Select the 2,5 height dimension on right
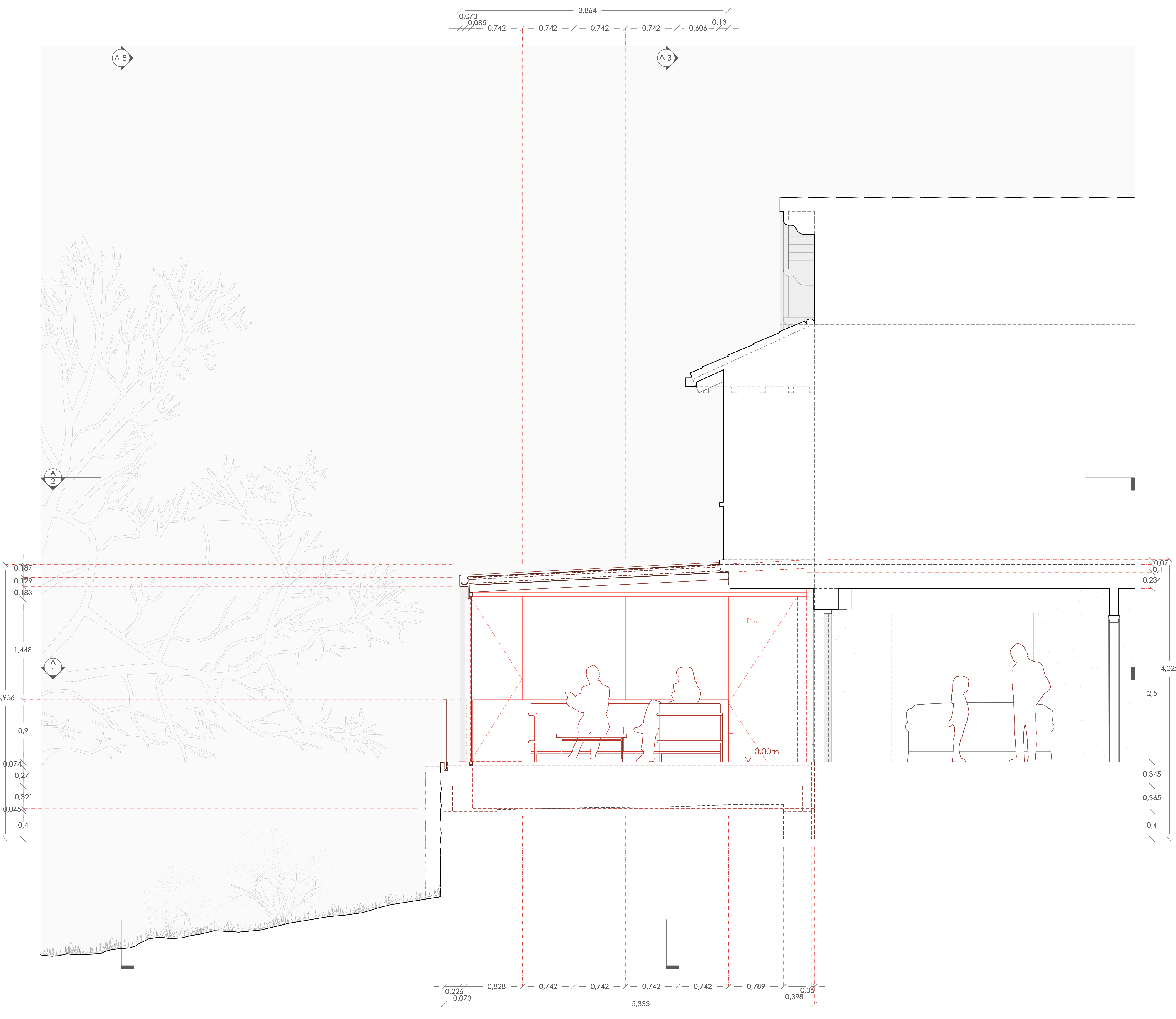This screenshot has height=1019, width=1176. click(x=1152, y=694)
